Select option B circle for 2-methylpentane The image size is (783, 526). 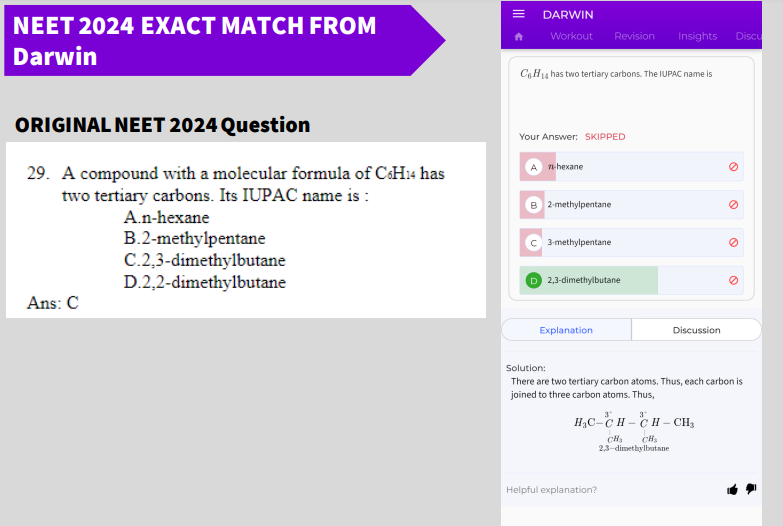[x=533, y=205]
